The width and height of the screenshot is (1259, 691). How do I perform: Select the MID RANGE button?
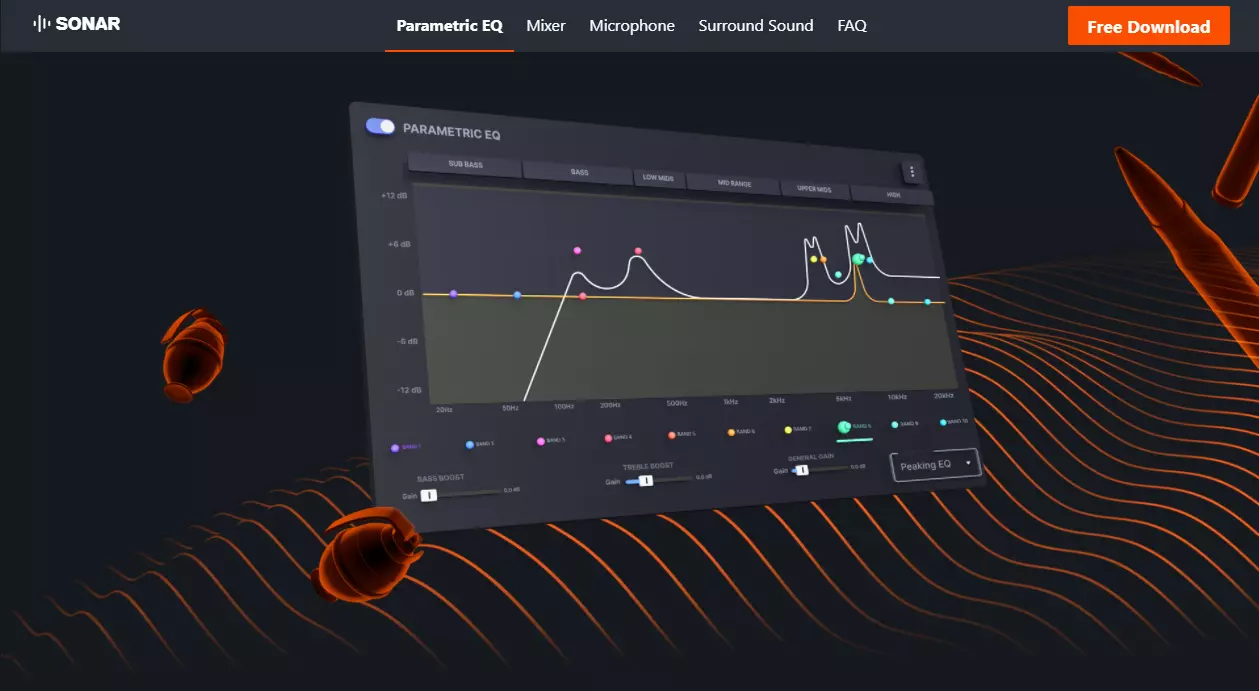(734, 183)
